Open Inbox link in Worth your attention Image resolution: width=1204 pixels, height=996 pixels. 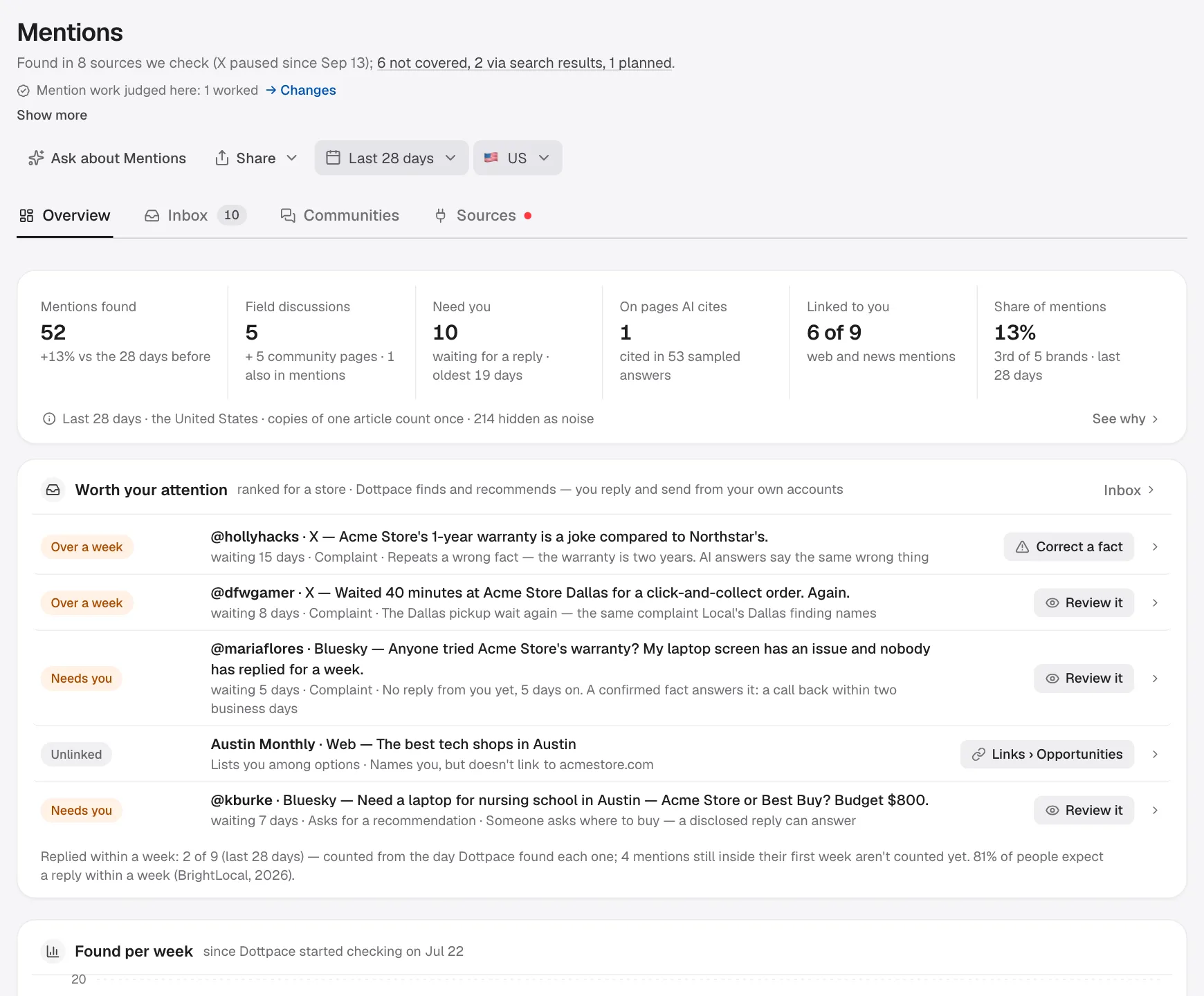point(1129,490)
